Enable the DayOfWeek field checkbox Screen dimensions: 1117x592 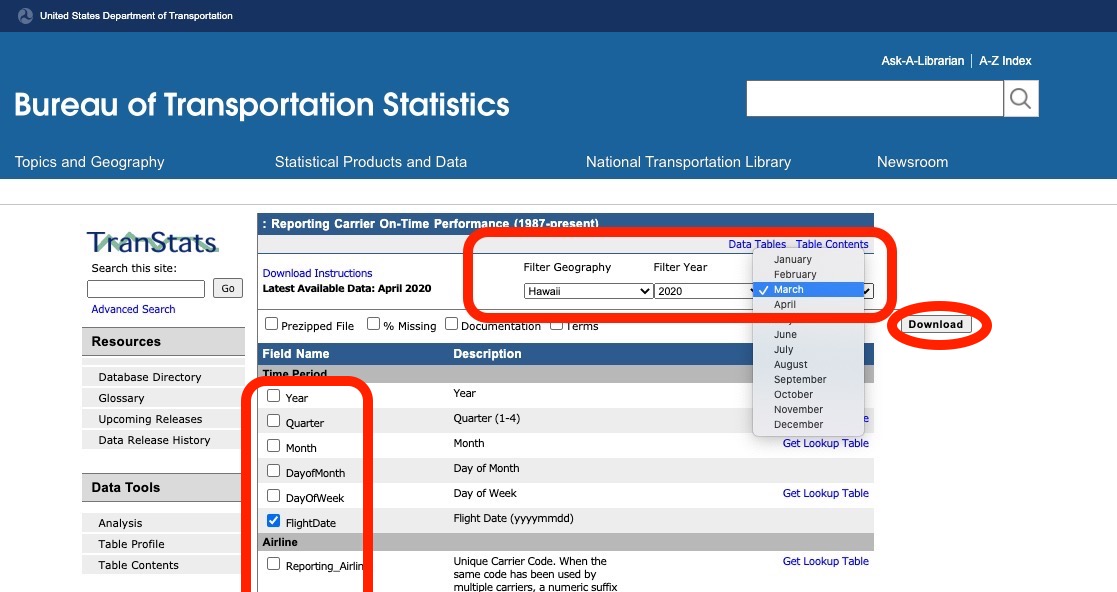274,496
